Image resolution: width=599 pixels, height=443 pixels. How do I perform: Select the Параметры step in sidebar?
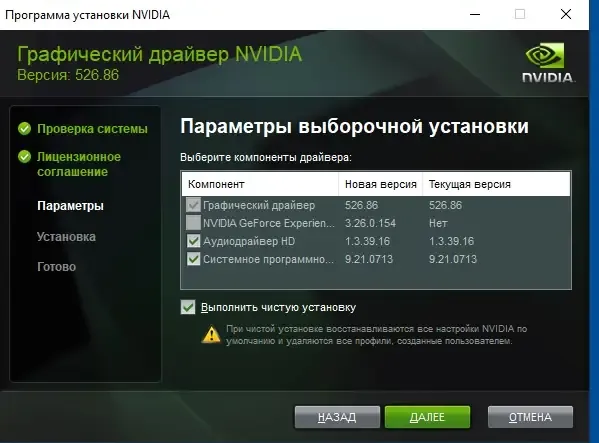click(x=70, y=206)
